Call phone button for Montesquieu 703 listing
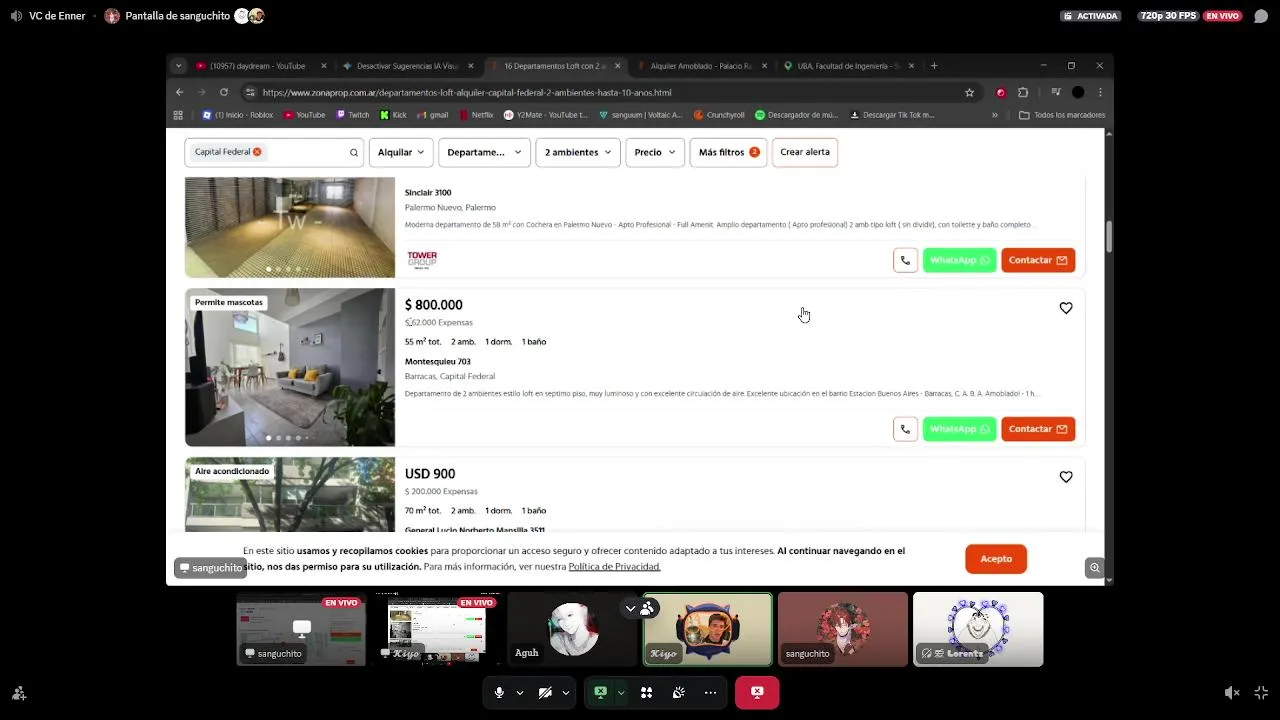The height and width of the screenshot is (720, 1280). click(x=905, y=429)
